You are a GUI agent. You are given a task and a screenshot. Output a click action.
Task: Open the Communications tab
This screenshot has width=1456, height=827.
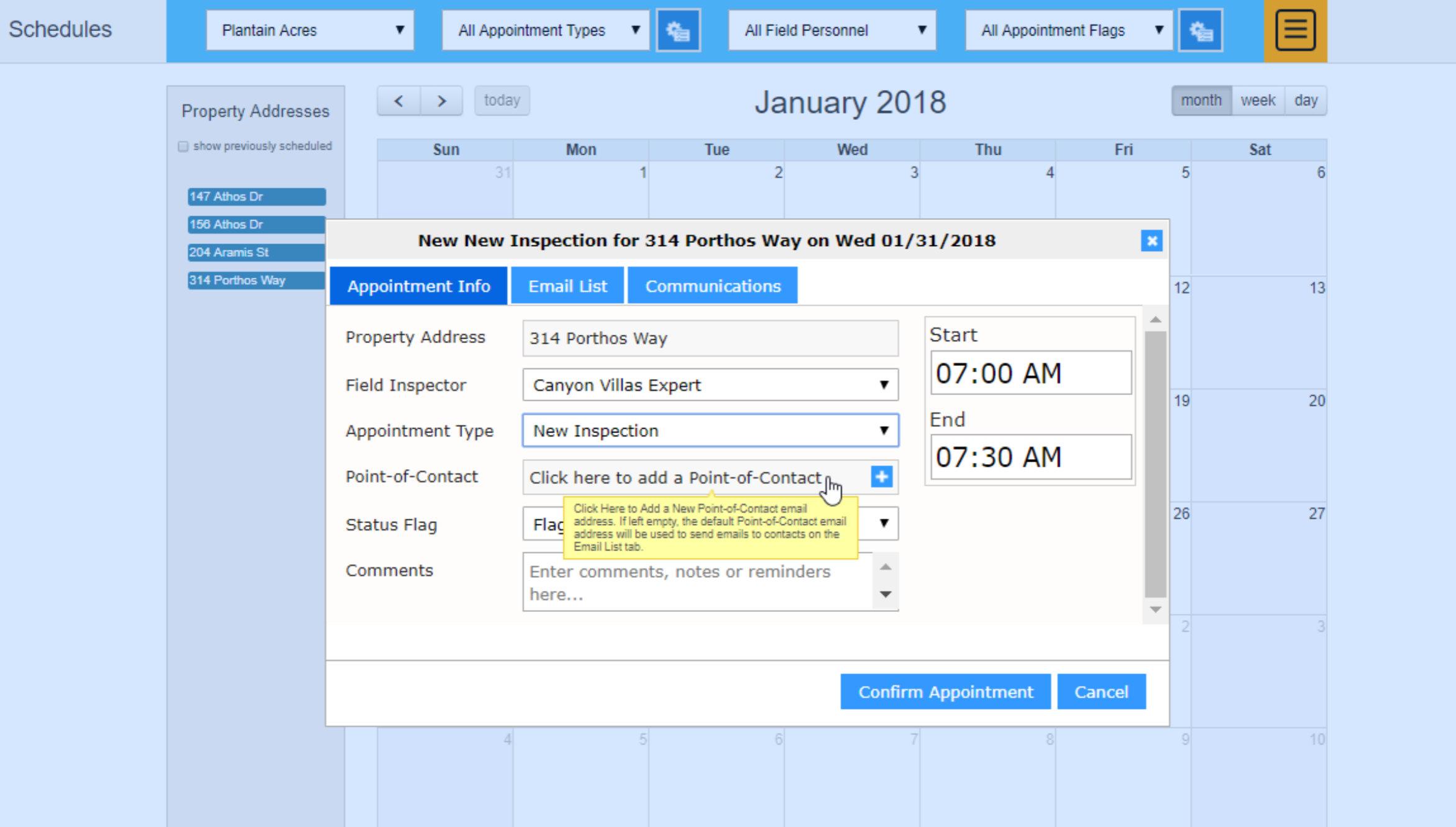[712, 286]
